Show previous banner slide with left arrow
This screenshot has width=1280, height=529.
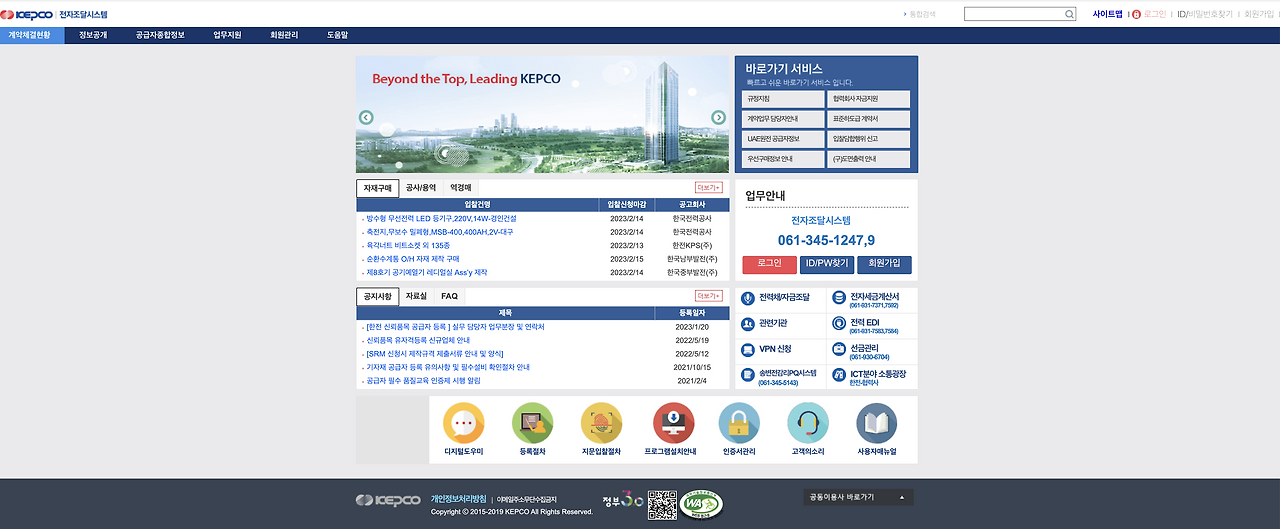(366, 118)
